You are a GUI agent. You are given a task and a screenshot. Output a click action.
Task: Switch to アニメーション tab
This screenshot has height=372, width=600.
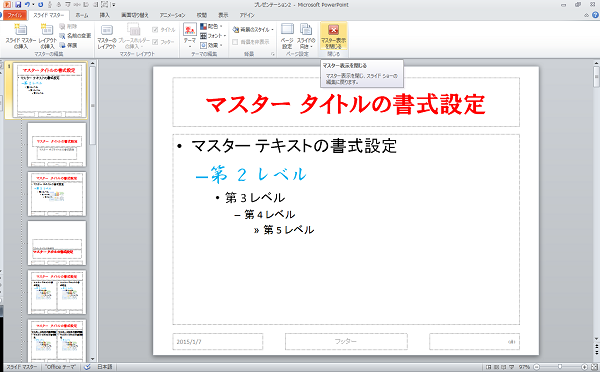[x=172, y=15]
